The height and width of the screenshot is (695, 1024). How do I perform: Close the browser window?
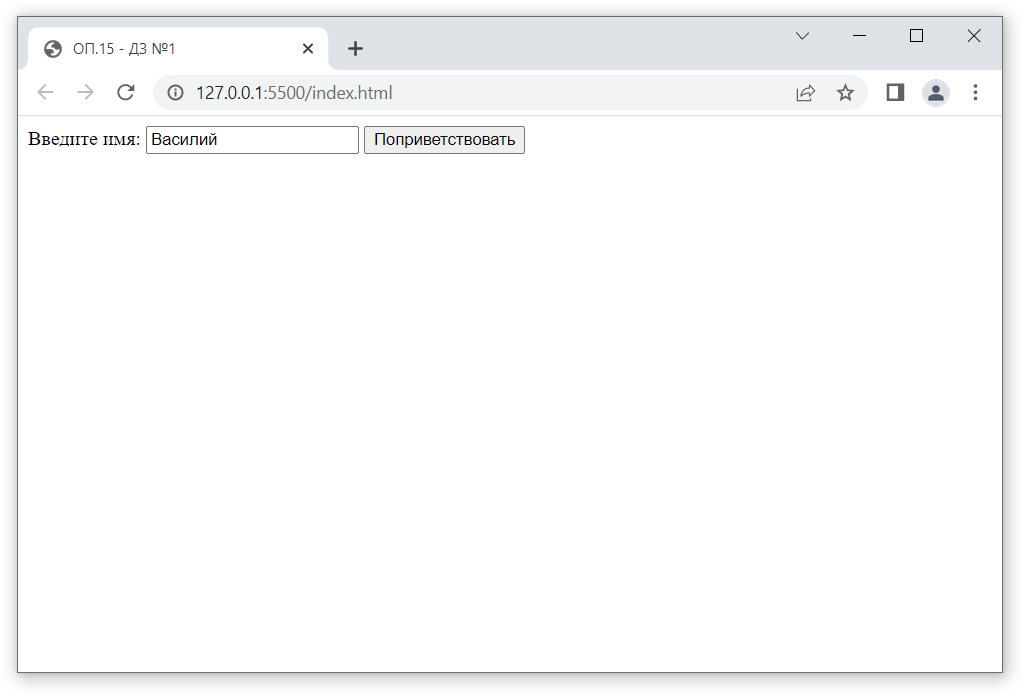pyautogui.click(x=974, y=36)
